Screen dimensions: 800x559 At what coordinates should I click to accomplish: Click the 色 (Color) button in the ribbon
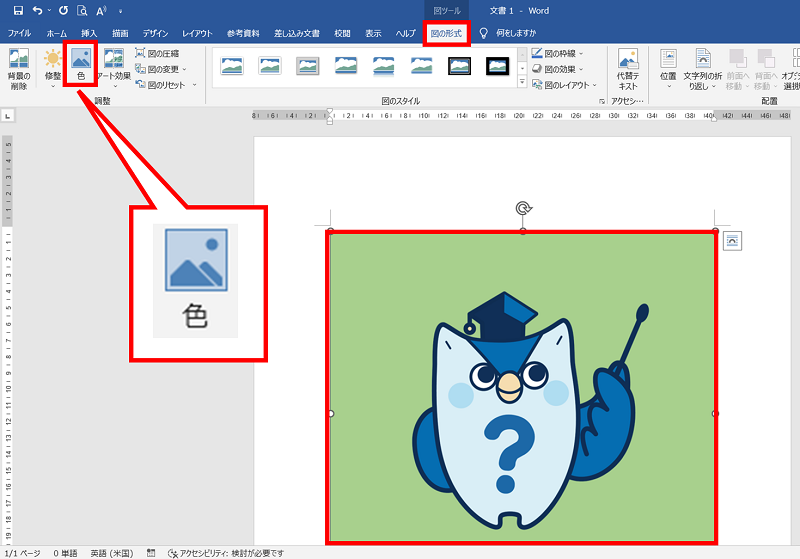pos(80,66)
